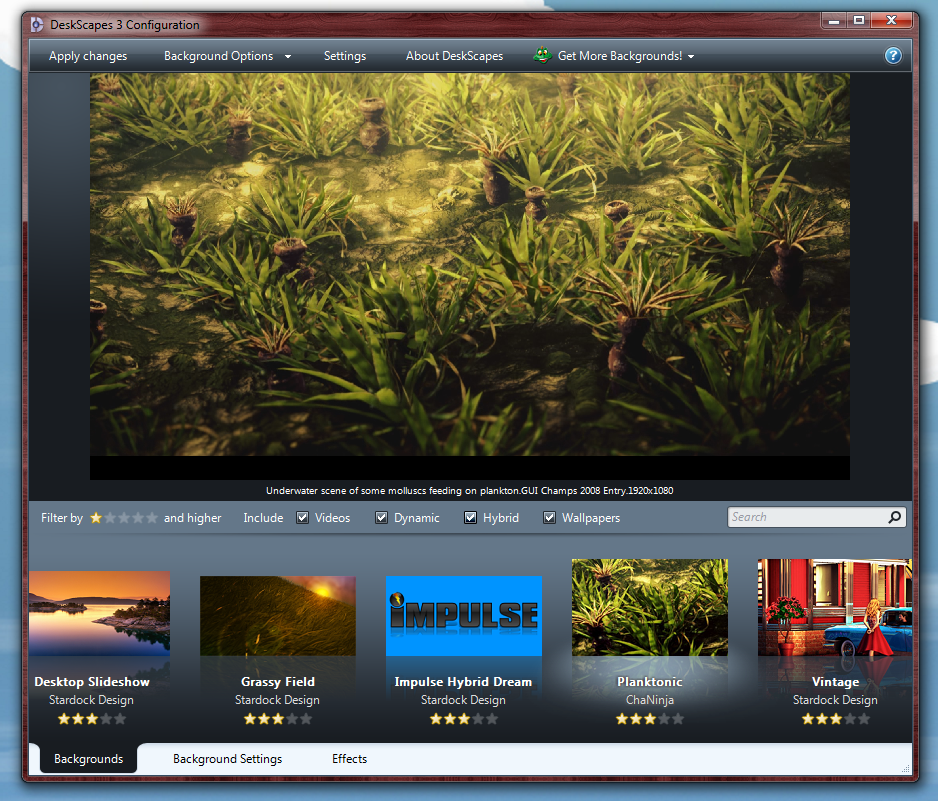Expand the Background Options dropdown arrow

[x=288, y=57]
